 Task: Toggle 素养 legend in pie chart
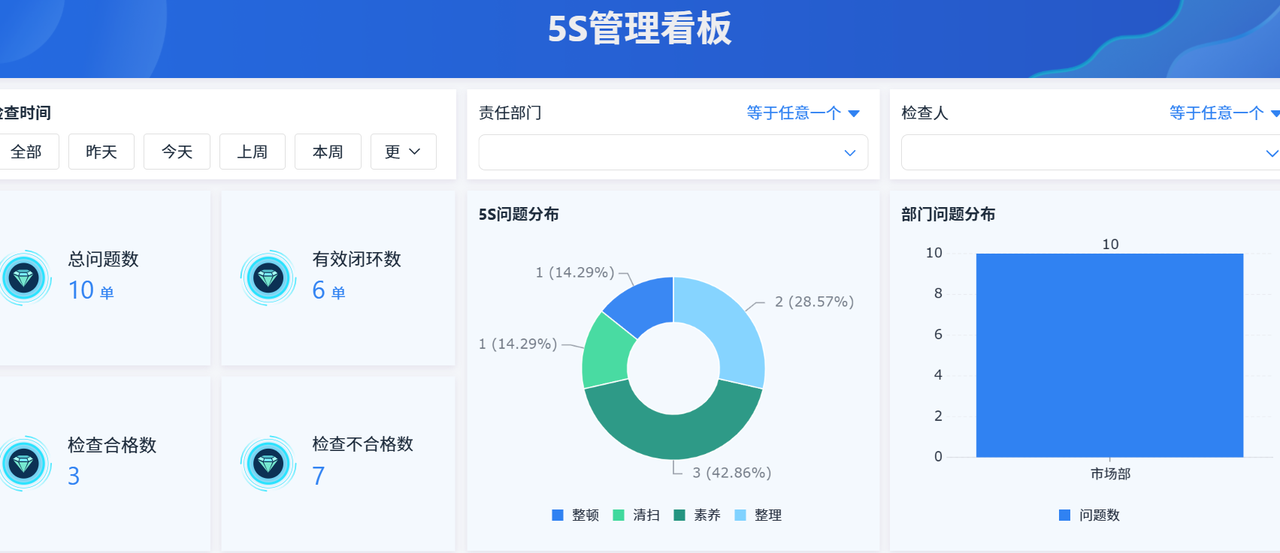coord(697,515)
